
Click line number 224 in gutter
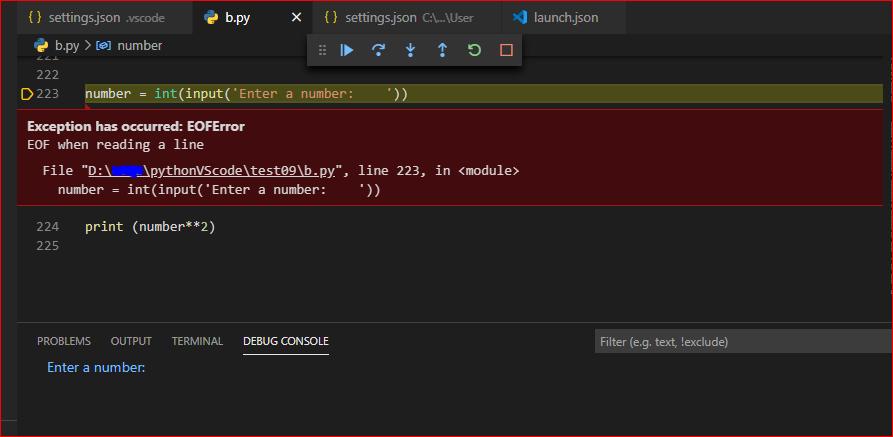point(48,227)
